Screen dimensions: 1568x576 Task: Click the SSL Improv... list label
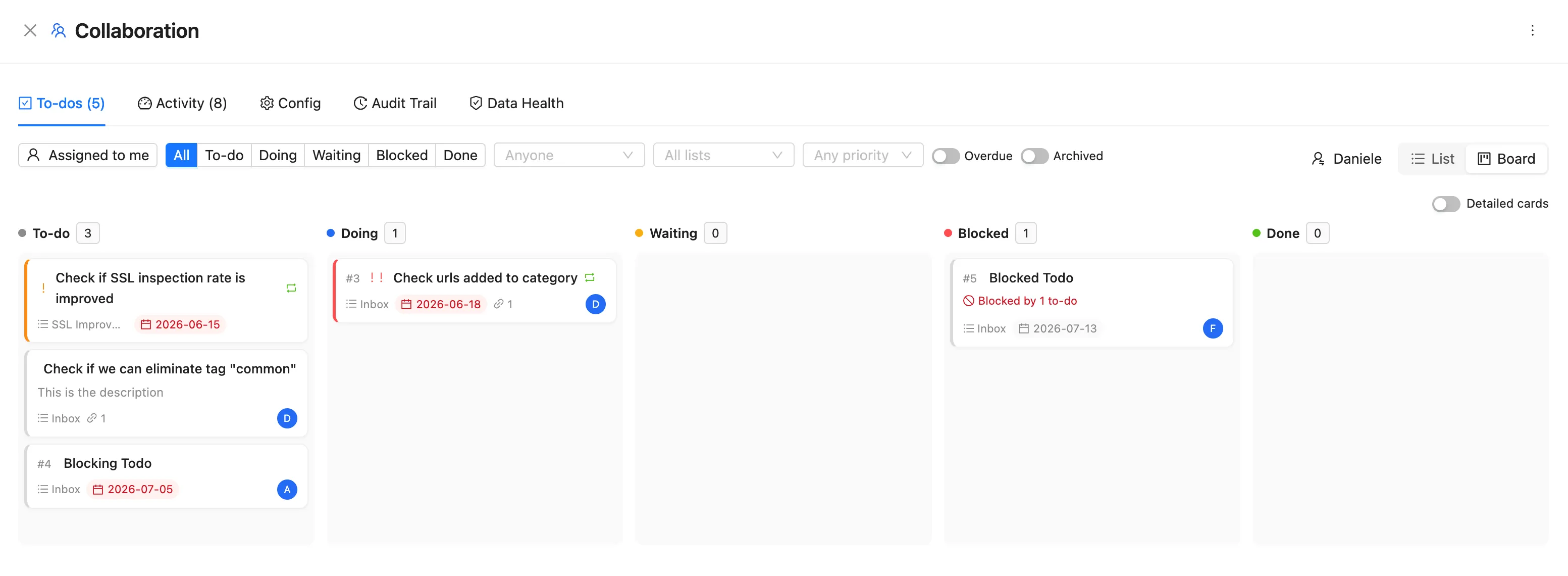click(79, 325)
